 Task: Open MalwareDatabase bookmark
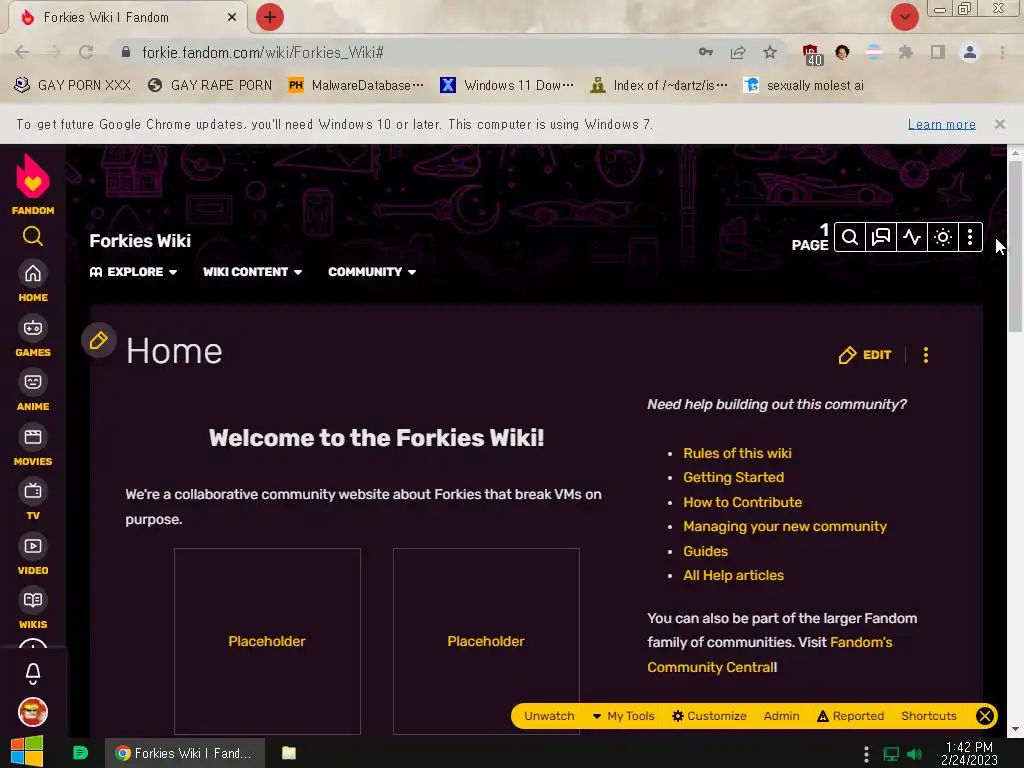click(x=356, y=85)
